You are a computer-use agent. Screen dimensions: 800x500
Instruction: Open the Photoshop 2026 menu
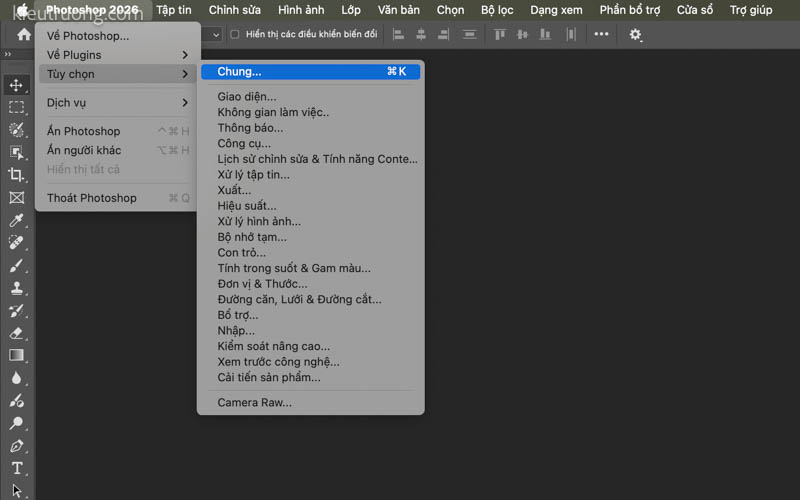92,10
